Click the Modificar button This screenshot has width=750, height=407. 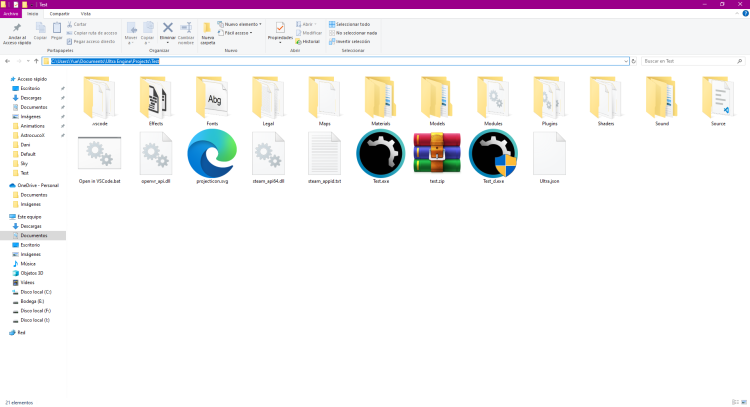click(309, 33)
